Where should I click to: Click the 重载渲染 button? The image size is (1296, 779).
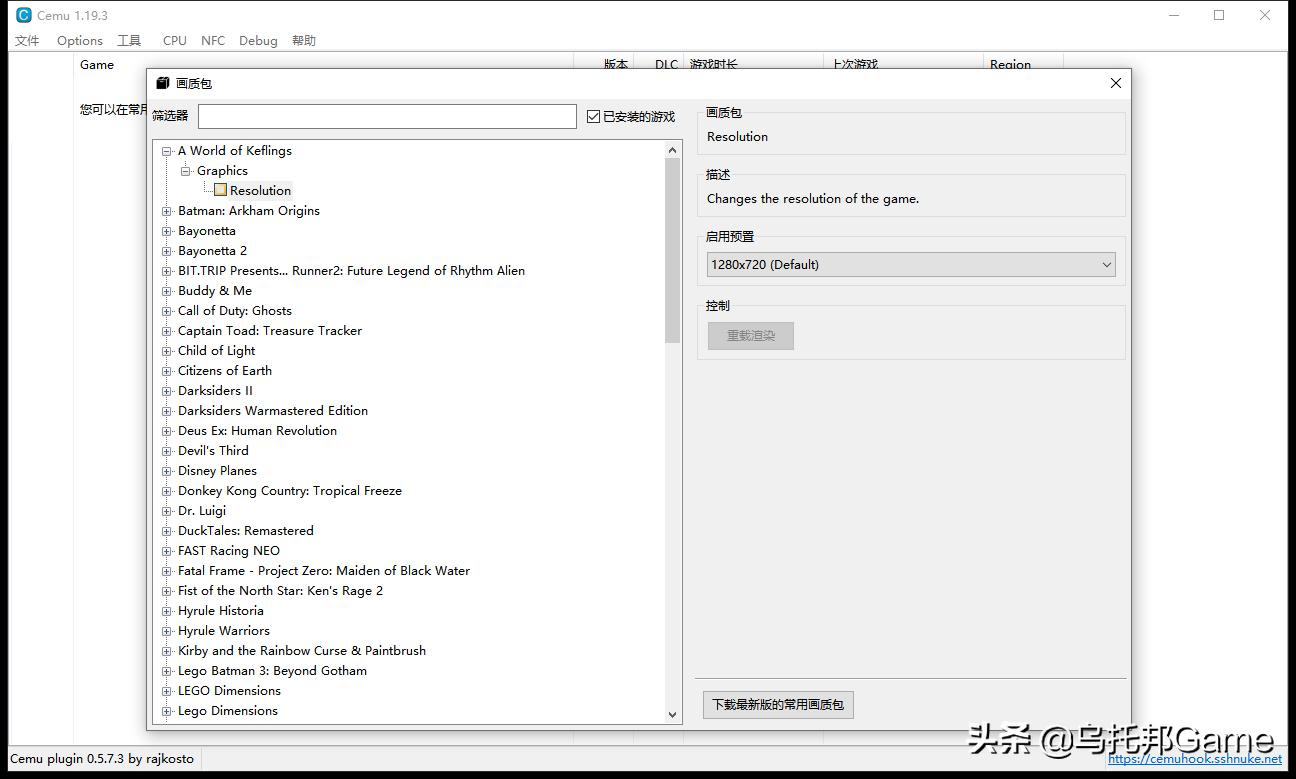coord(751,336)
